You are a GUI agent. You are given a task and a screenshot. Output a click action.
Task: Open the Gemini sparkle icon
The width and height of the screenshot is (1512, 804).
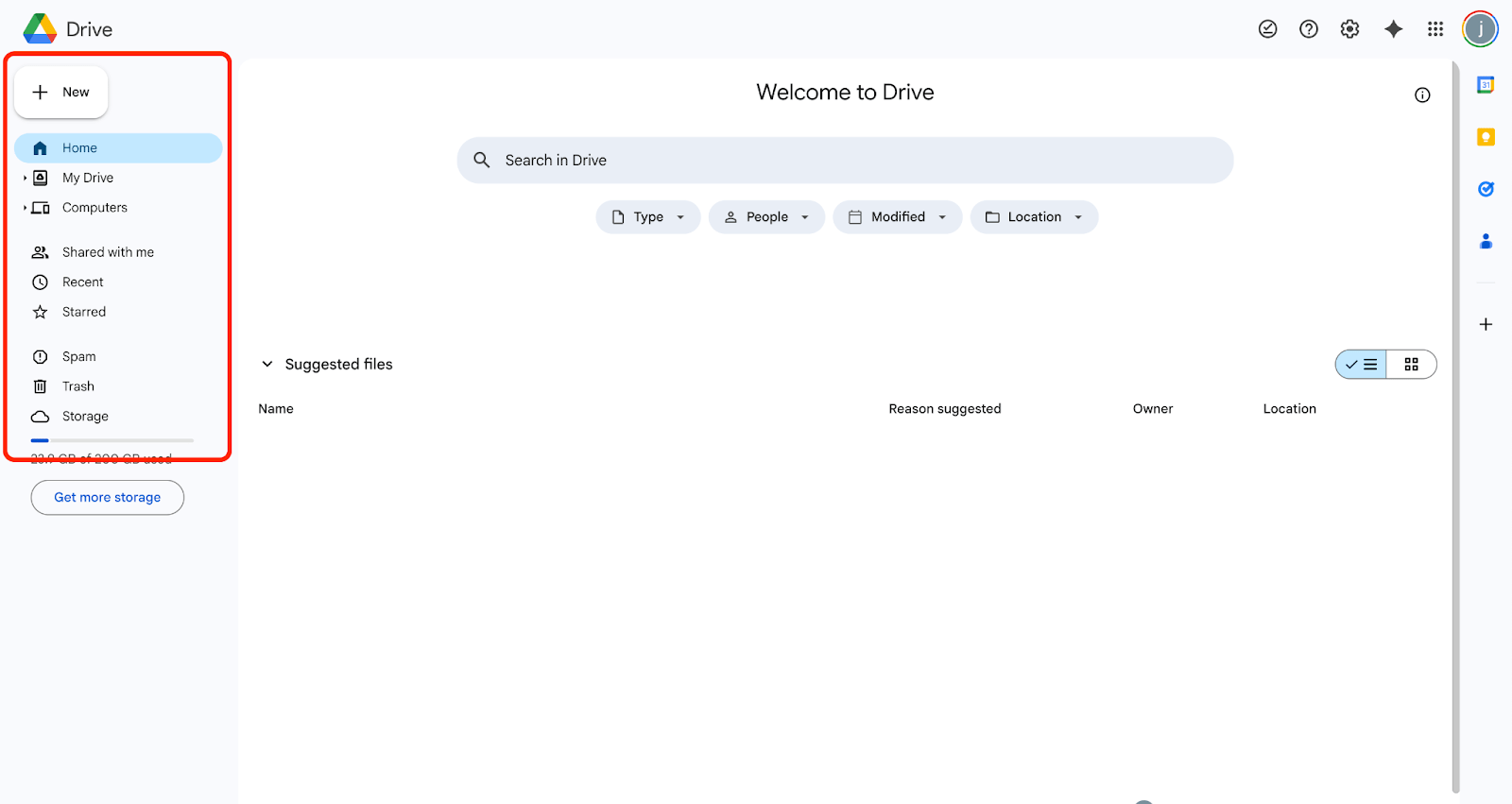click(x=1393, y=29)
